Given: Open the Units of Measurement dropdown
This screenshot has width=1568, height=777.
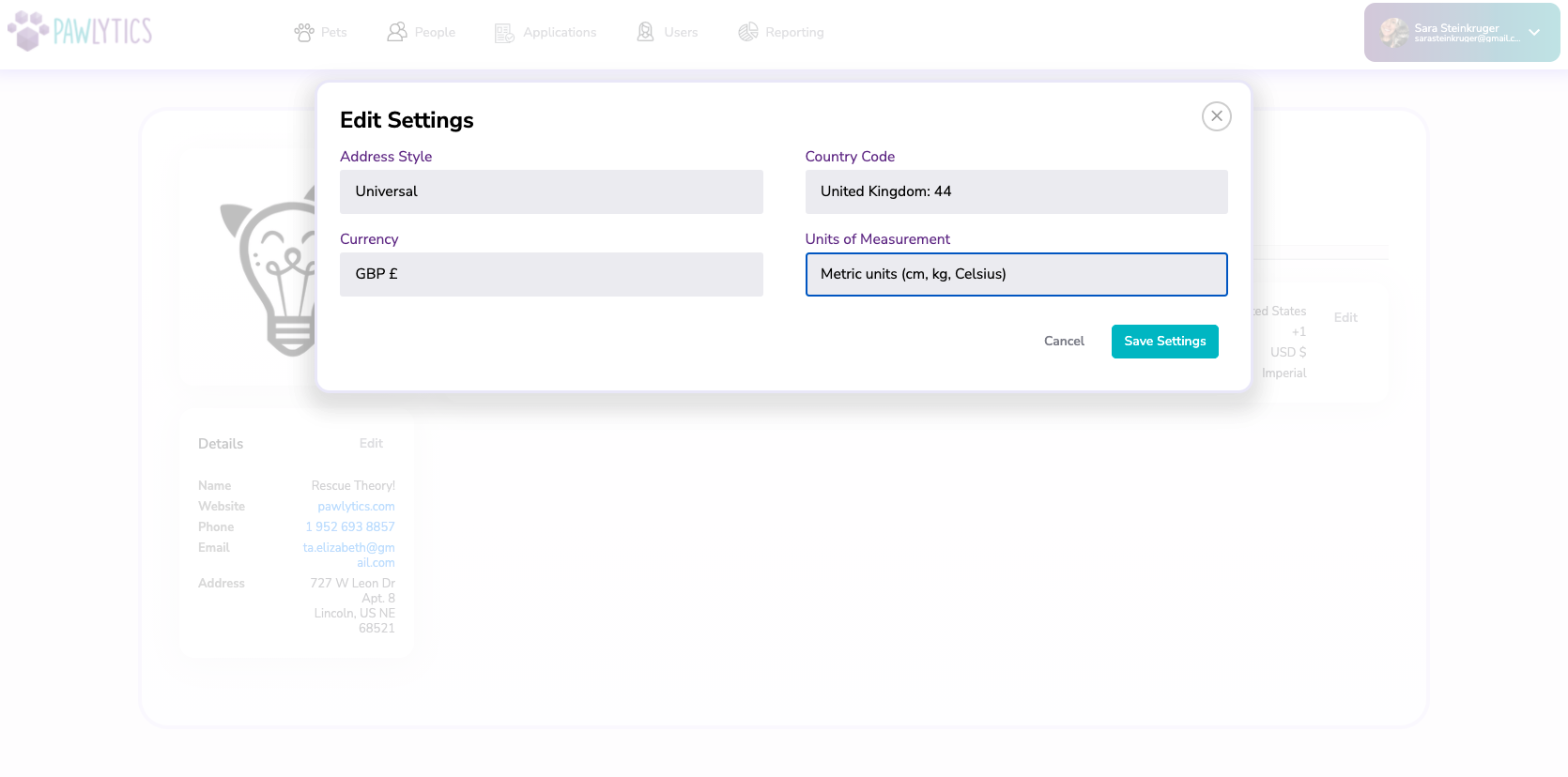Looking at the screenshot, I should pyautogui.click(x=1016, y=274).
